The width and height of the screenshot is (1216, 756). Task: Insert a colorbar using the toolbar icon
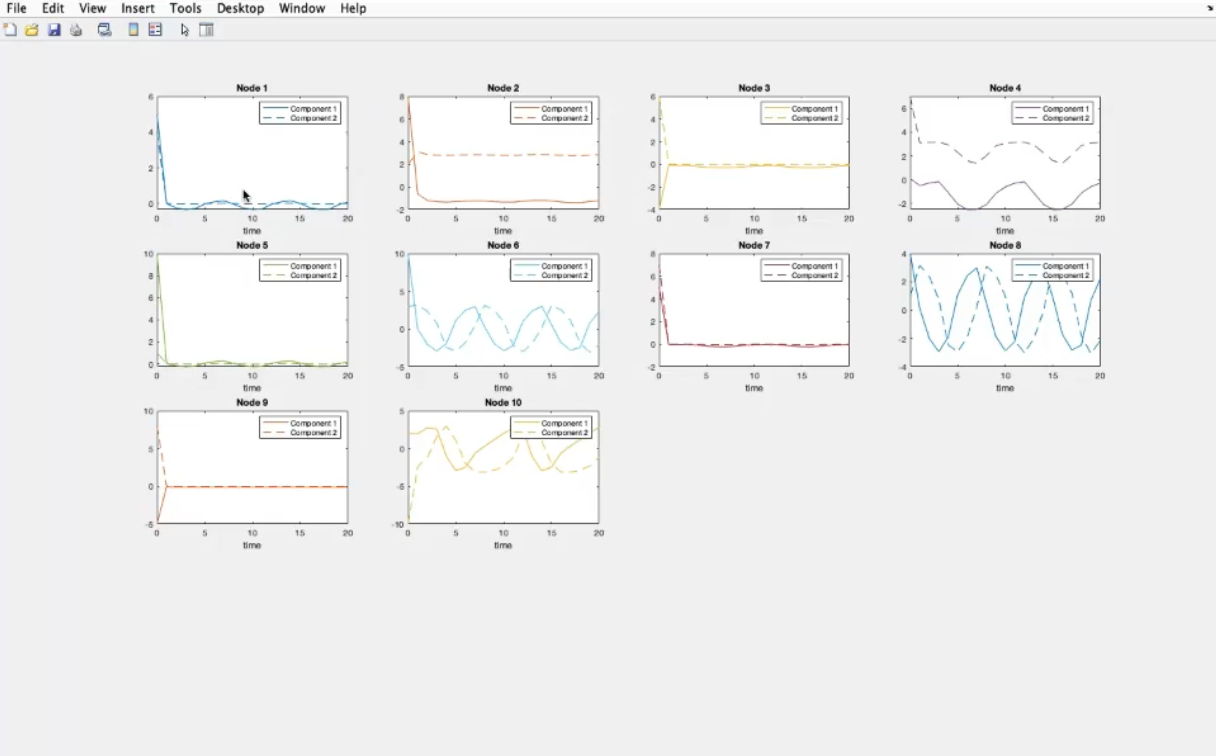click(133, 30)
